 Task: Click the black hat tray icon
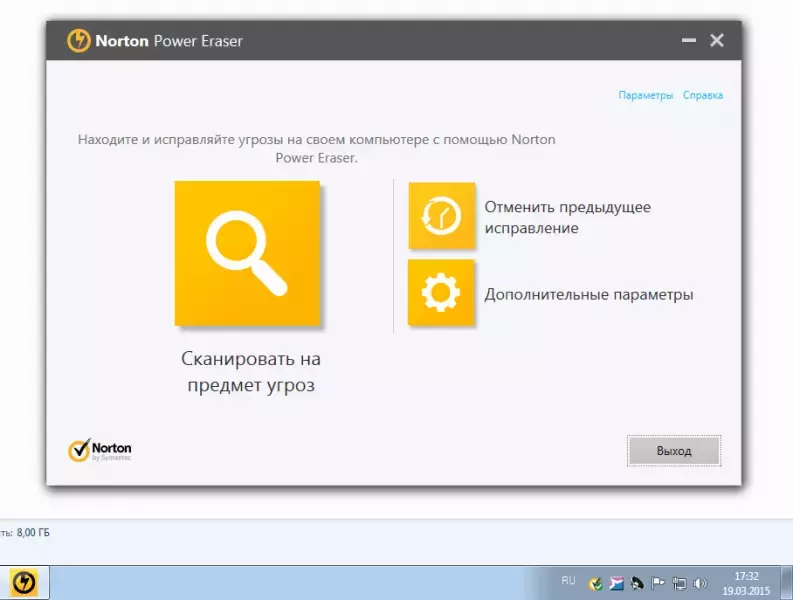[637, 584]
